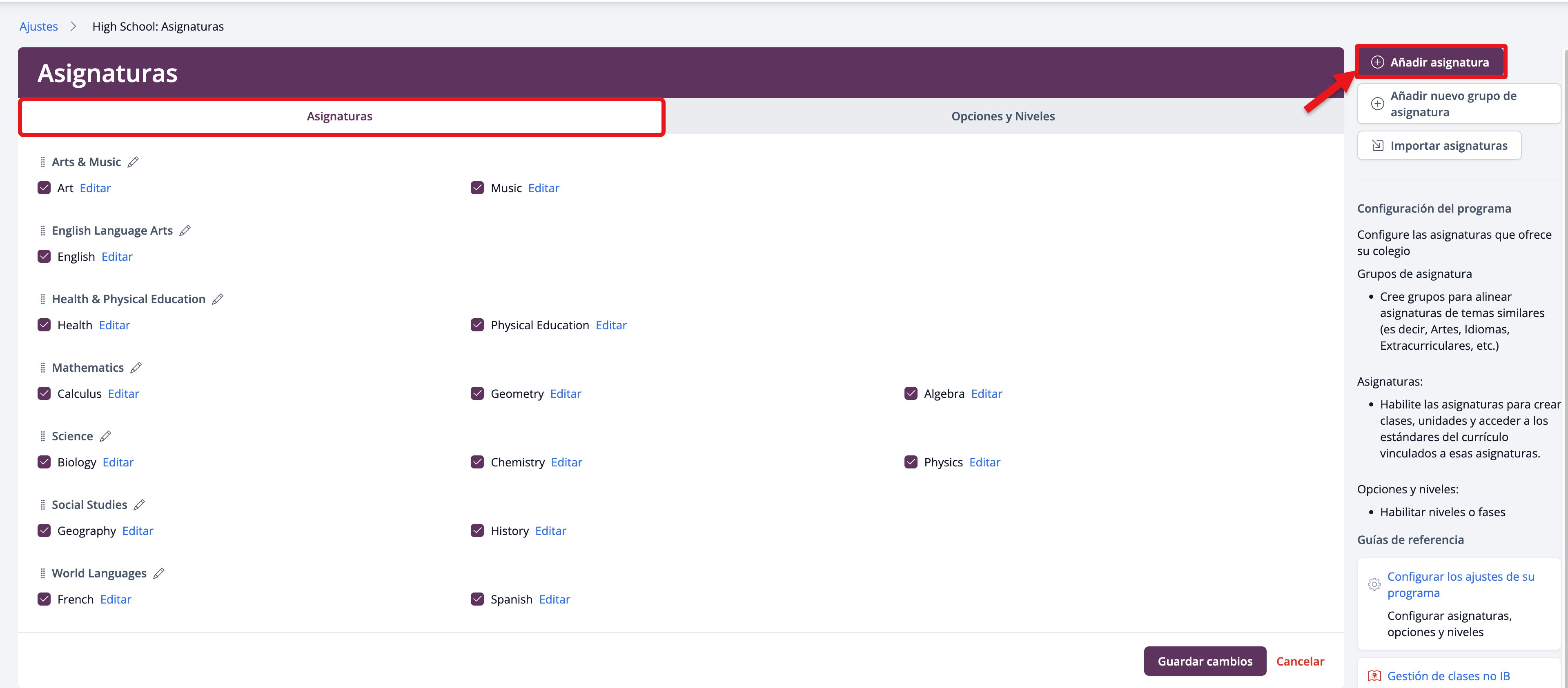Click pencil icon next to Arts & Music
Screen dimensions: 1568x688
(x=133, y=162)
